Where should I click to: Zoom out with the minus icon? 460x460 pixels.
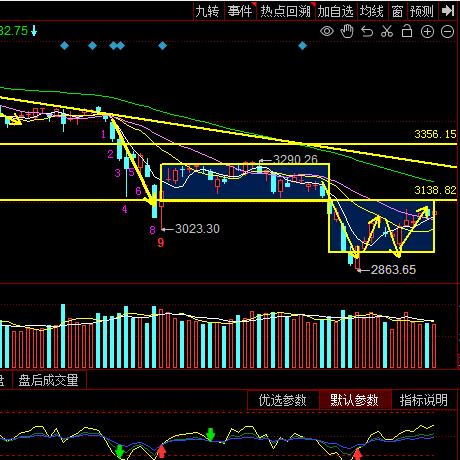(x=447, y=32)
